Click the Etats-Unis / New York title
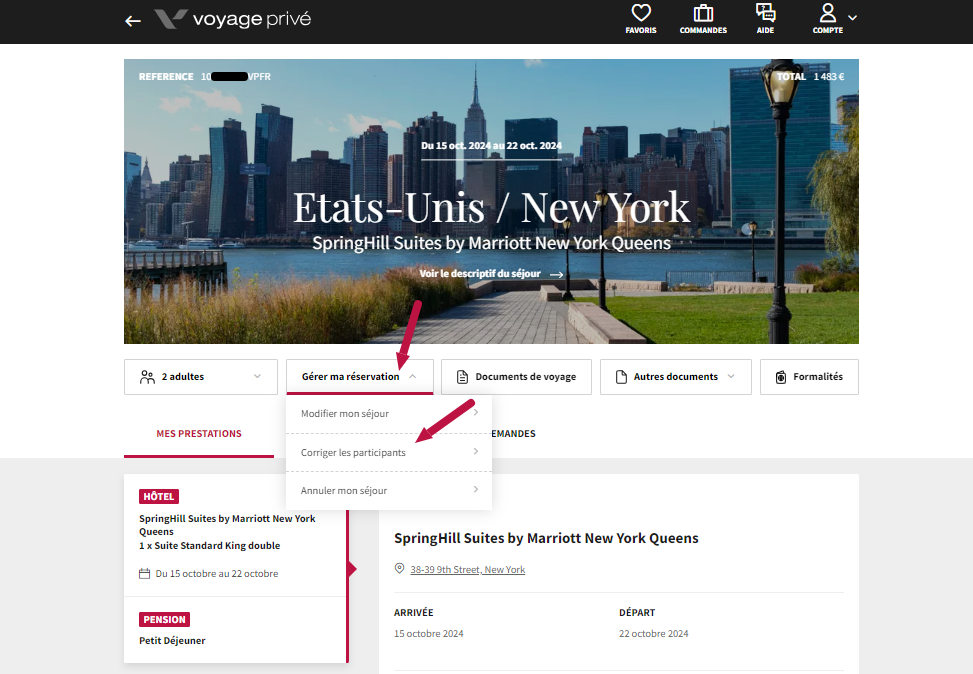The height and width of the screenshot is (674, 973). [x=491, y=207]
